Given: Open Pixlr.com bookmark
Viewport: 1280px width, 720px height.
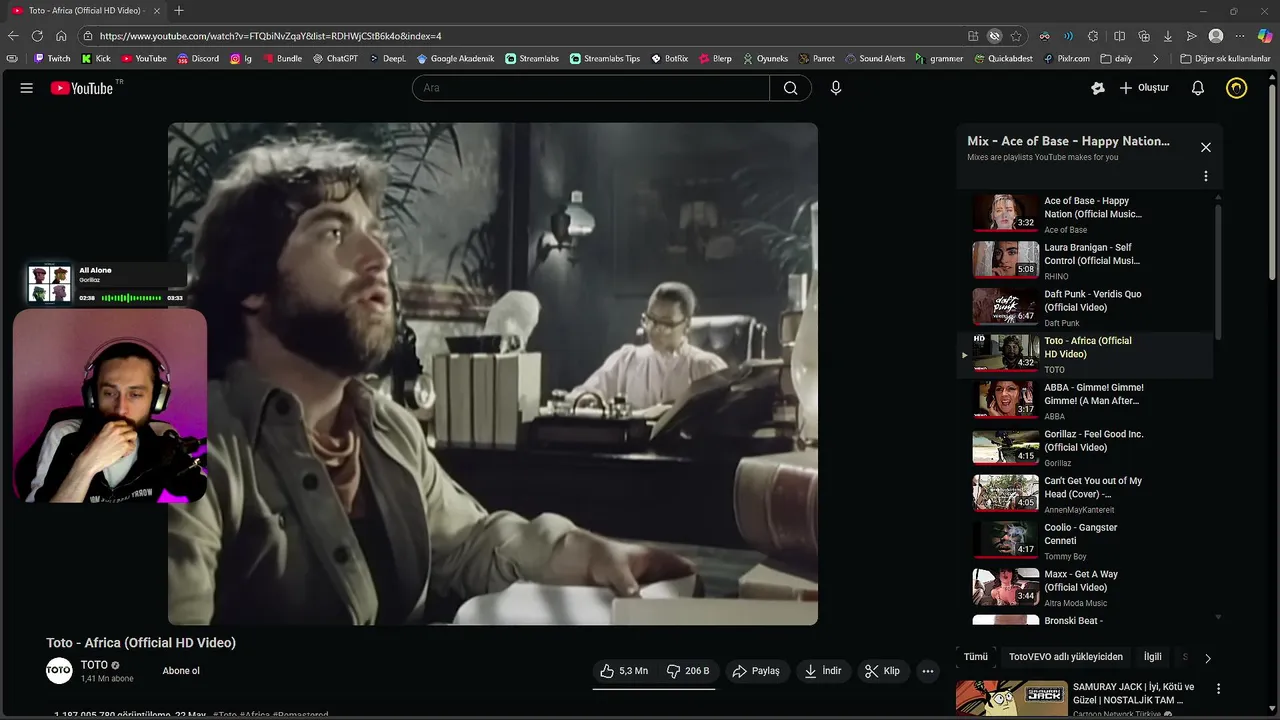Looking at the screenshot, I should (x=1066, y=59).
